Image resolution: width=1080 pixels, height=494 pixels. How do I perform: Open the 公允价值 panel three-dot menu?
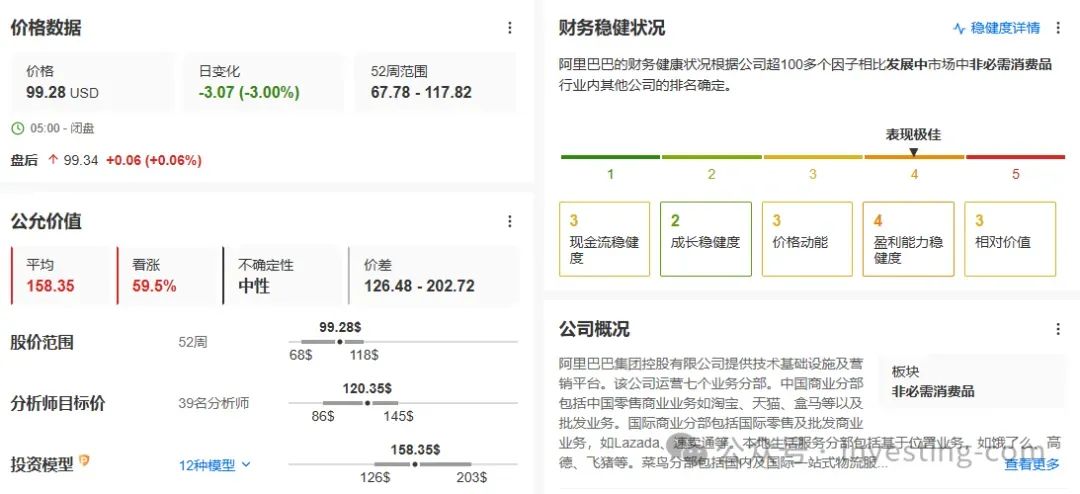510,221
